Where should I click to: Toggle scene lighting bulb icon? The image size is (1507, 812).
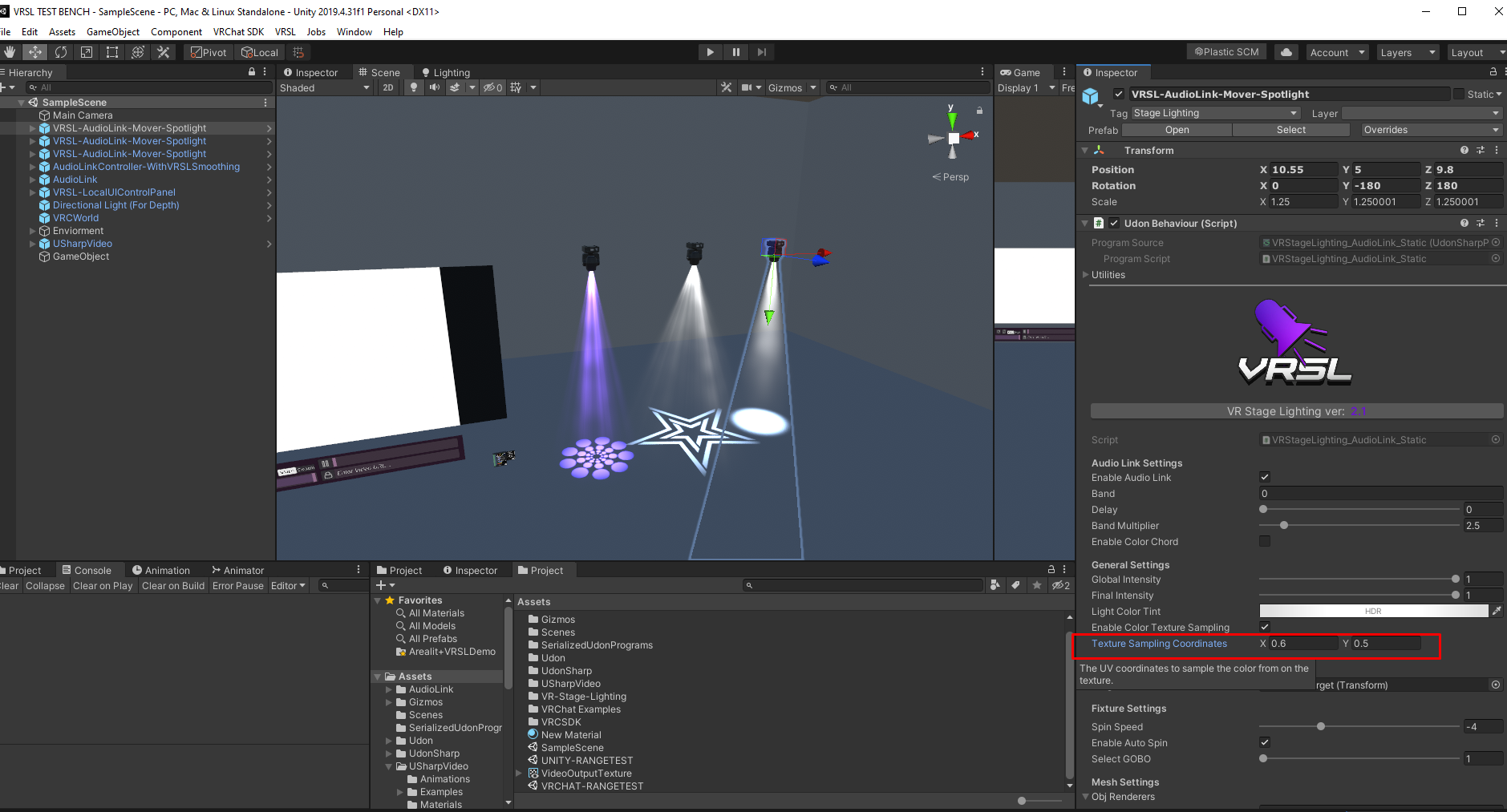[414, 87]
